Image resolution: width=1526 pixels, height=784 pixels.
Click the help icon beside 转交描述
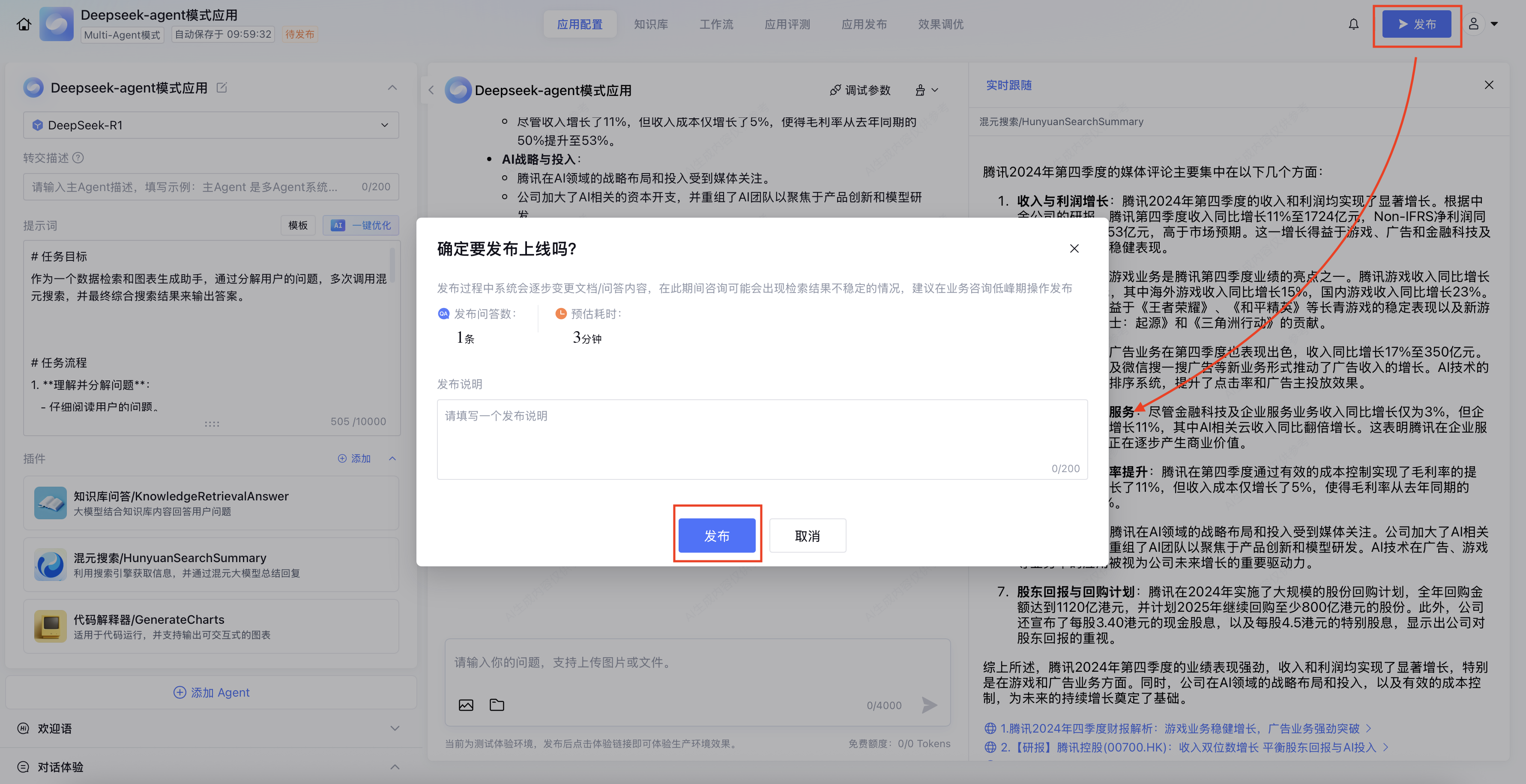coord(78,158)
